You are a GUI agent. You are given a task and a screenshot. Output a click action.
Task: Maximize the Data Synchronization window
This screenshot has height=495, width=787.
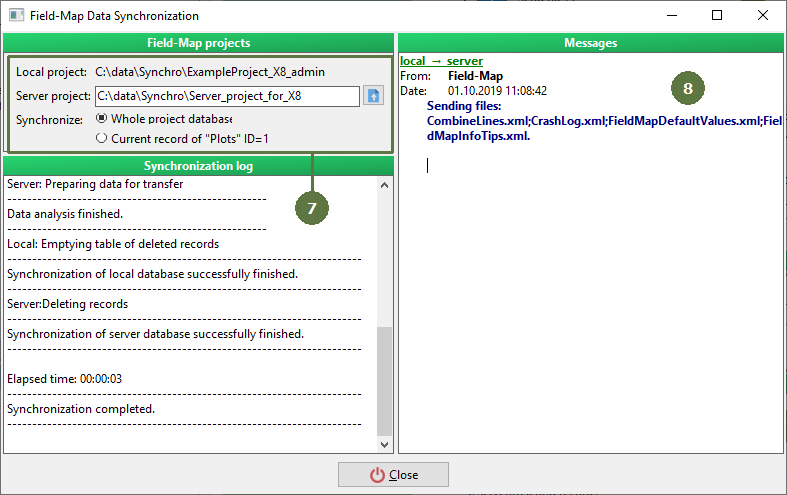(x=717, y=16)
